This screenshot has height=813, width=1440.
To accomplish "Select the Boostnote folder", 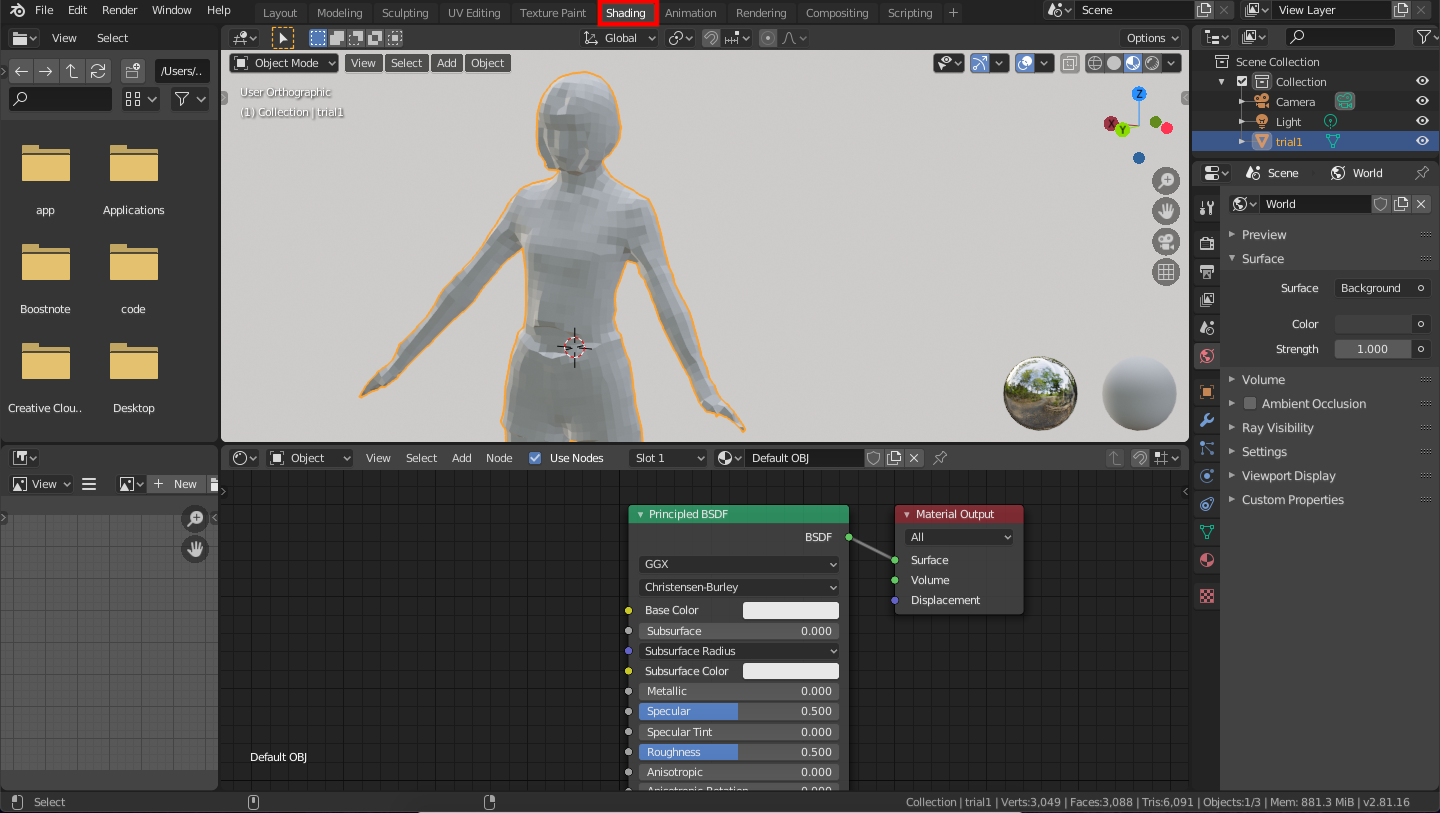I will pyautogui.click(x=46, y=277).
